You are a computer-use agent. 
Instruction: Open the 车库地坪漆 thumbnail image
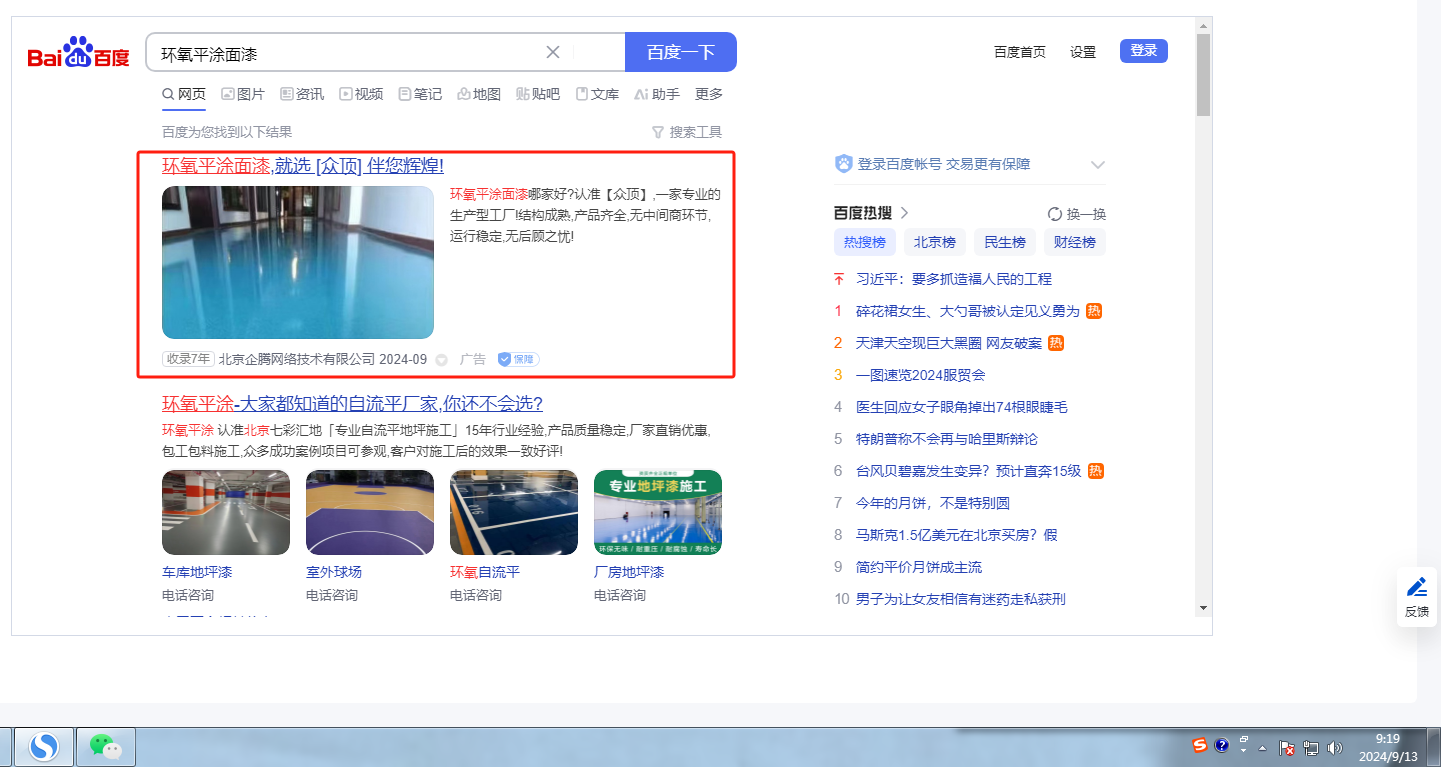tap(226, 512)
